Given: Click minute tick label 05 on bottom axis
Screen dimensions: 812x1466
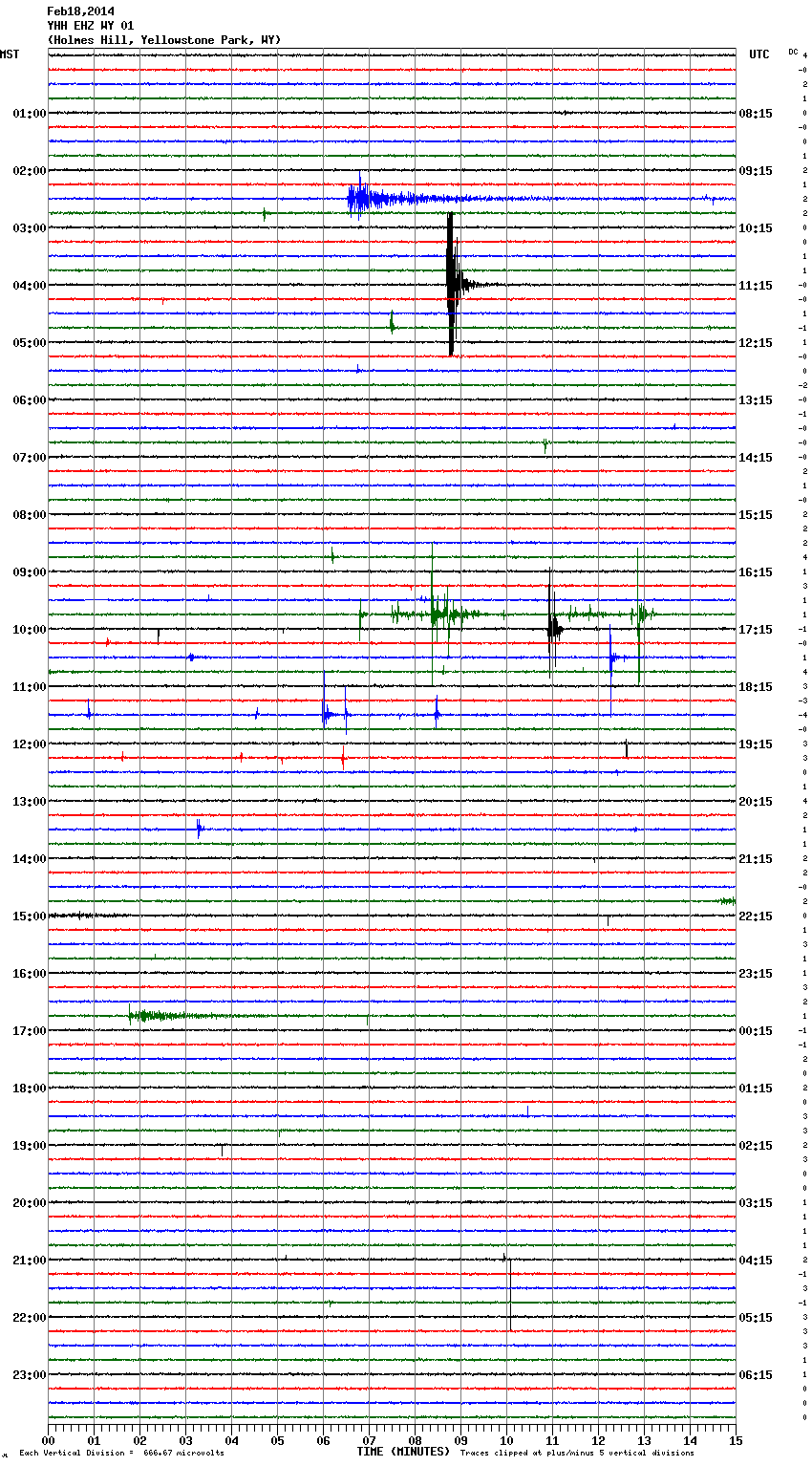Looking at the screenshot, I should [x=277, y=1441].
